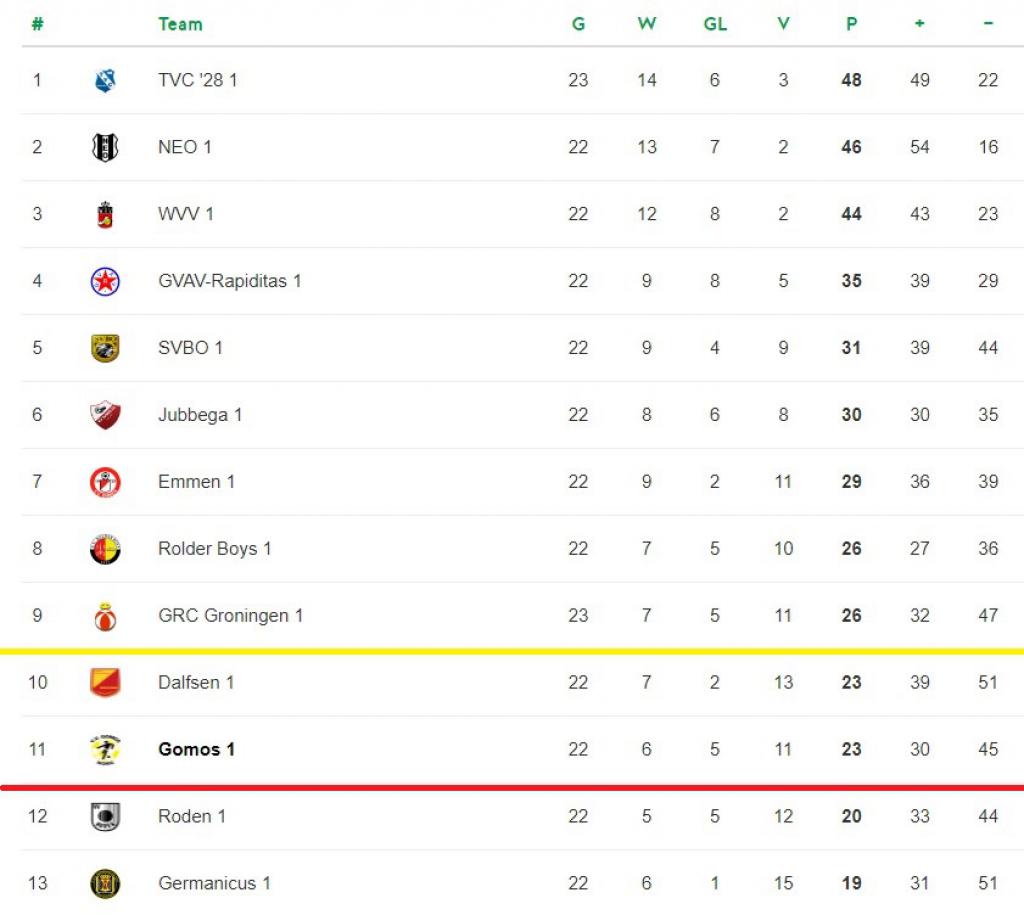Click the SVBO club badge

coord(105,348)
